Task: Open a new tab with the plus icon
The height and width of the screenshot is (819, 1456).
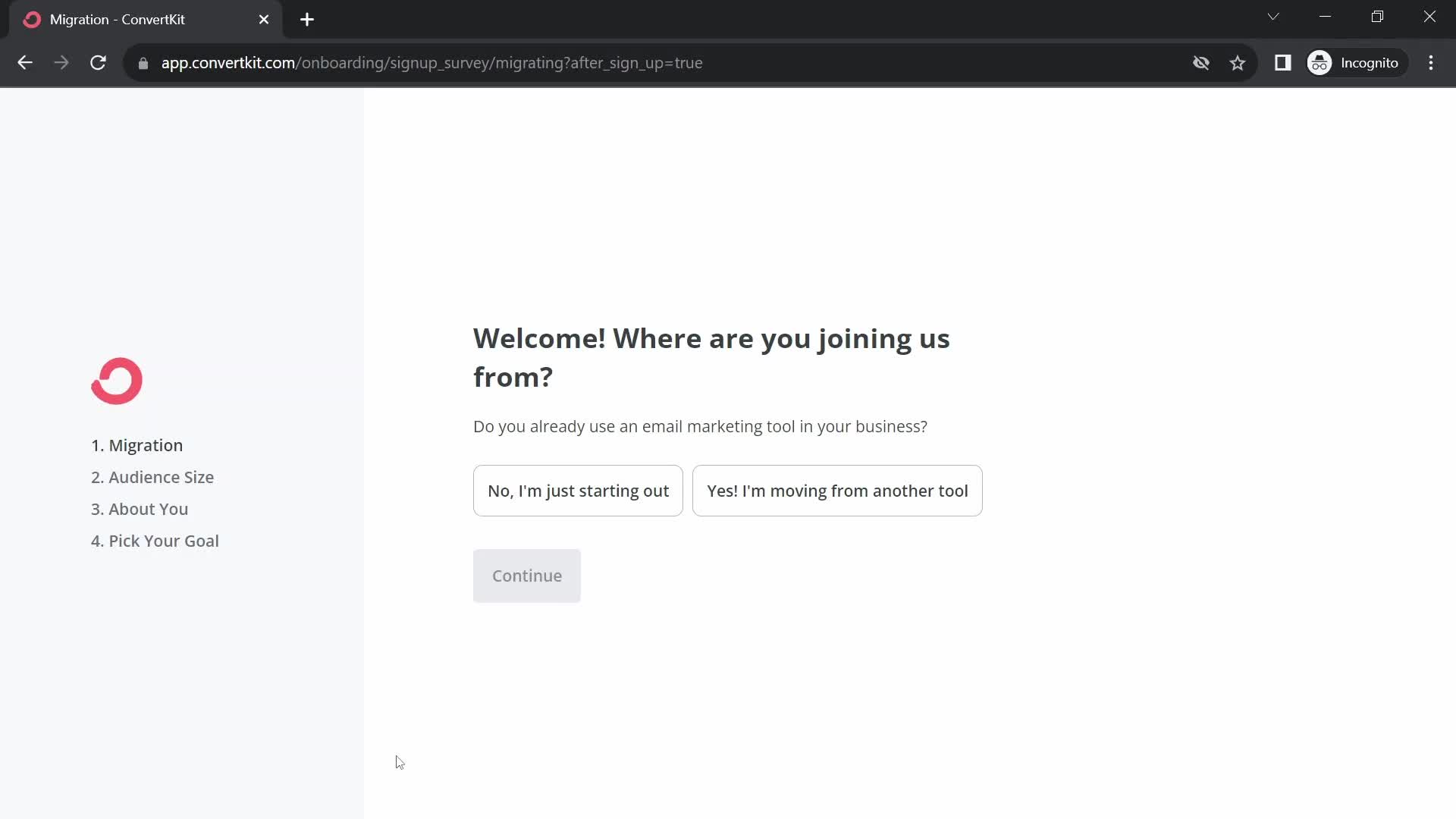Action: [307, 20]
